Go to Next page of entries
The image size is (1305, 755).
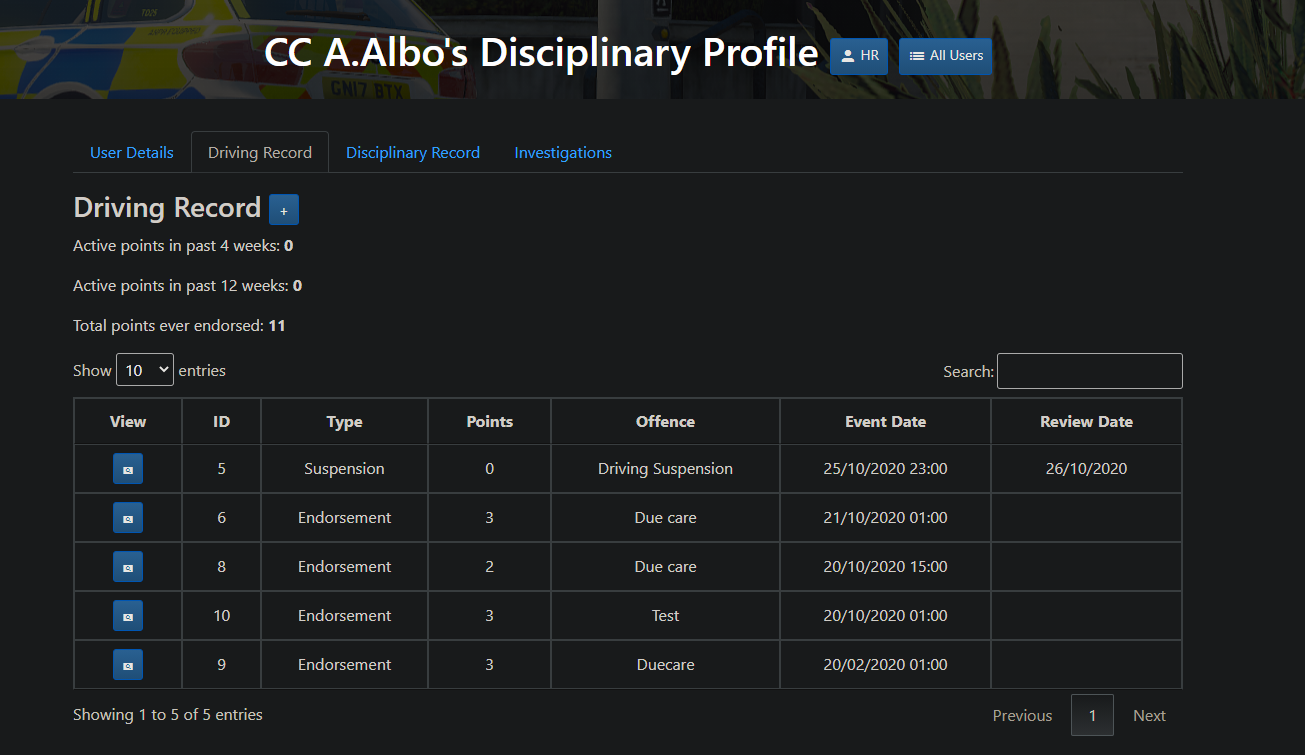(1149, 716)
